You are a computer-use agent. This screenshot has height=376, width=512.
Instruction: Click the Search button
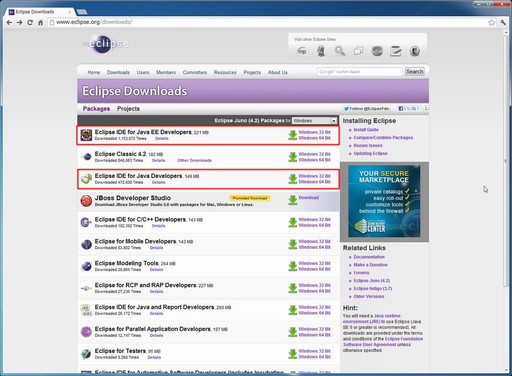(415, 72)
